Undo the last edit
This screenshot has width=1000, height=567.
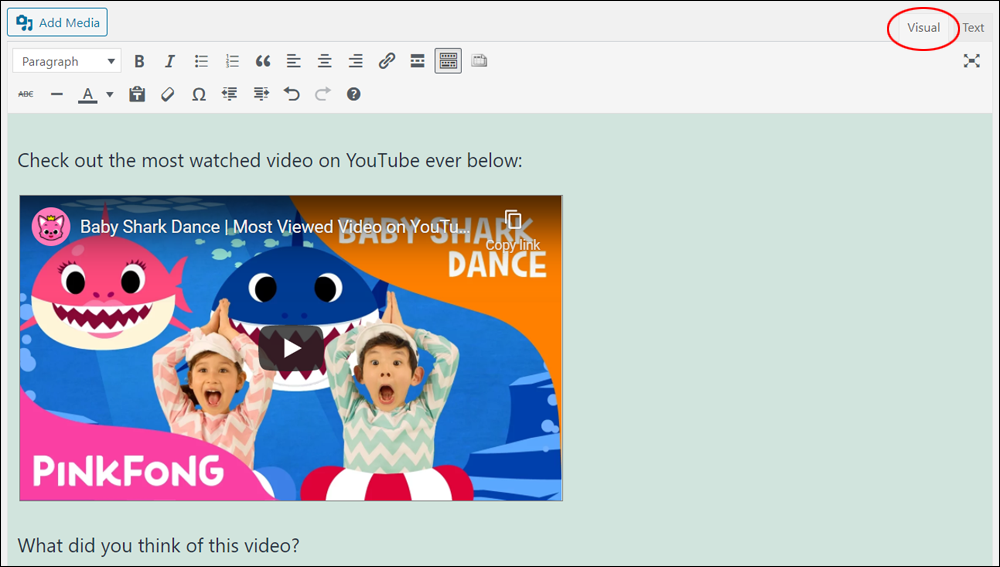[291, 94]
